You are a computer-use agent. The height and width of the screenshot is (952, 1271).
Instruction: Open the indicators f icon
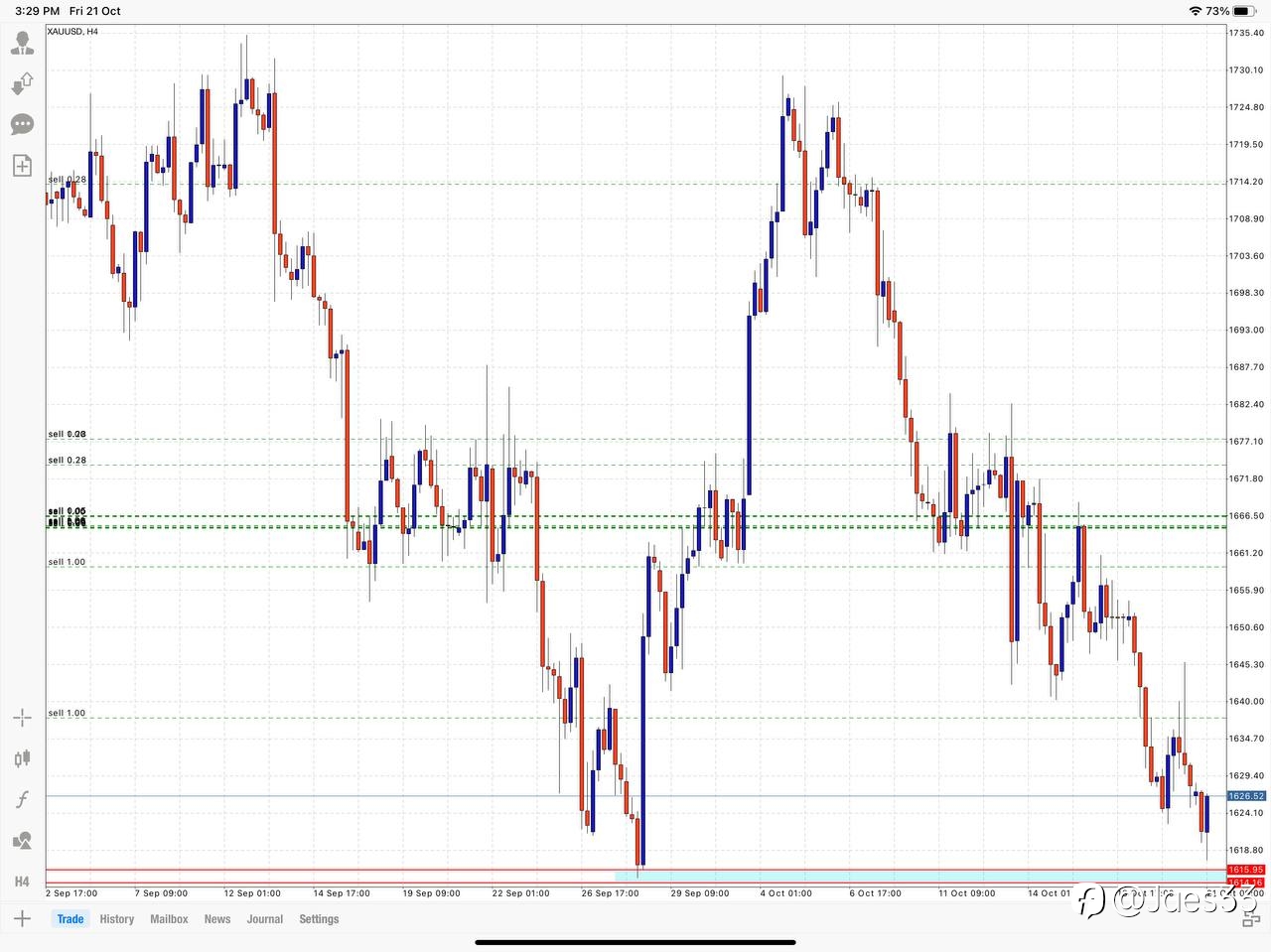point(22,799)
